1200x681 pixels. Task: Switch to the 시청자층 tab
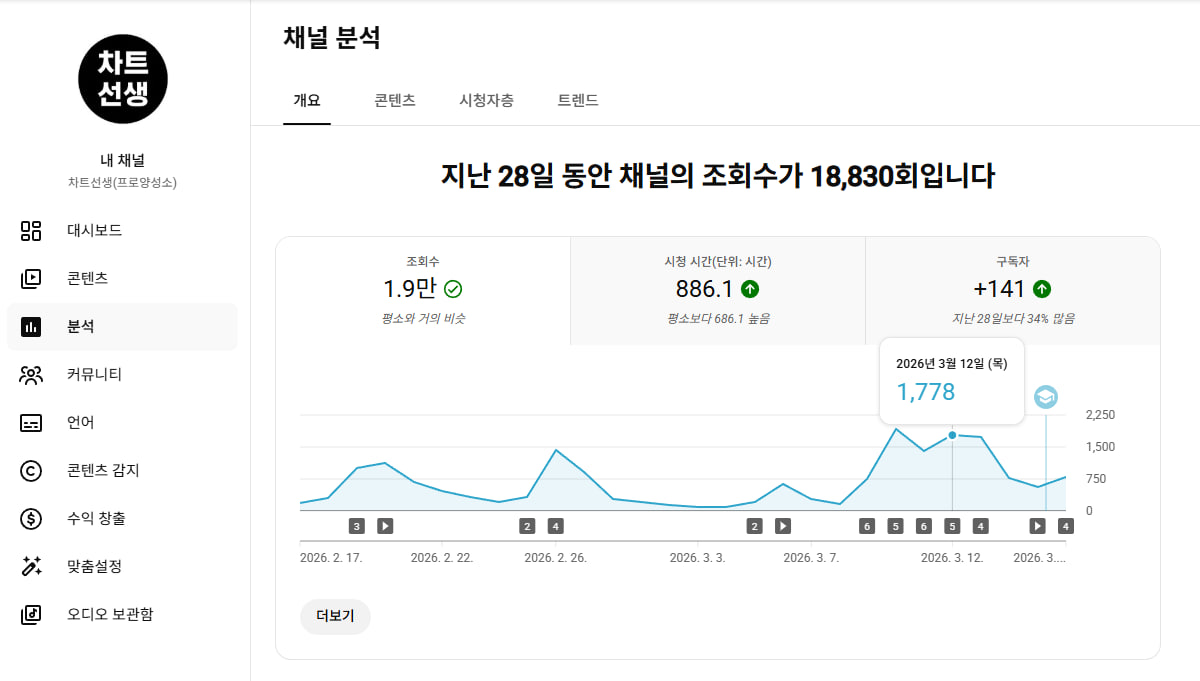(486, 101)
